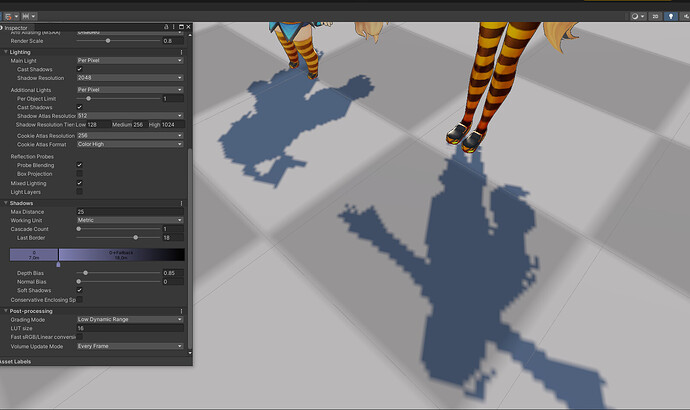Maximize the Inspector panel
The width and height of the screenshot is (690, 410).
point(181,27)
